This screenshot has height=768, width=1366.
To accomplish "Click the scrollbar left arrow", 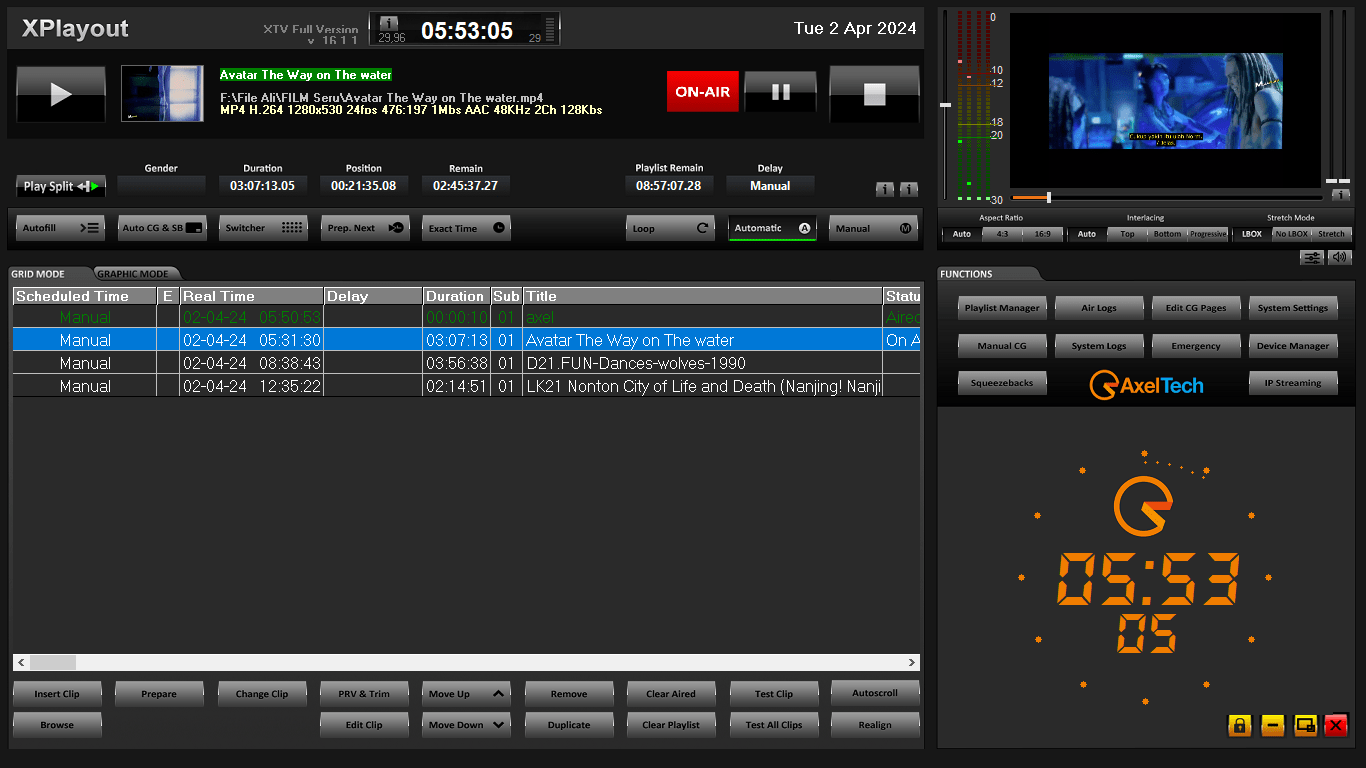I will [21, 662].
